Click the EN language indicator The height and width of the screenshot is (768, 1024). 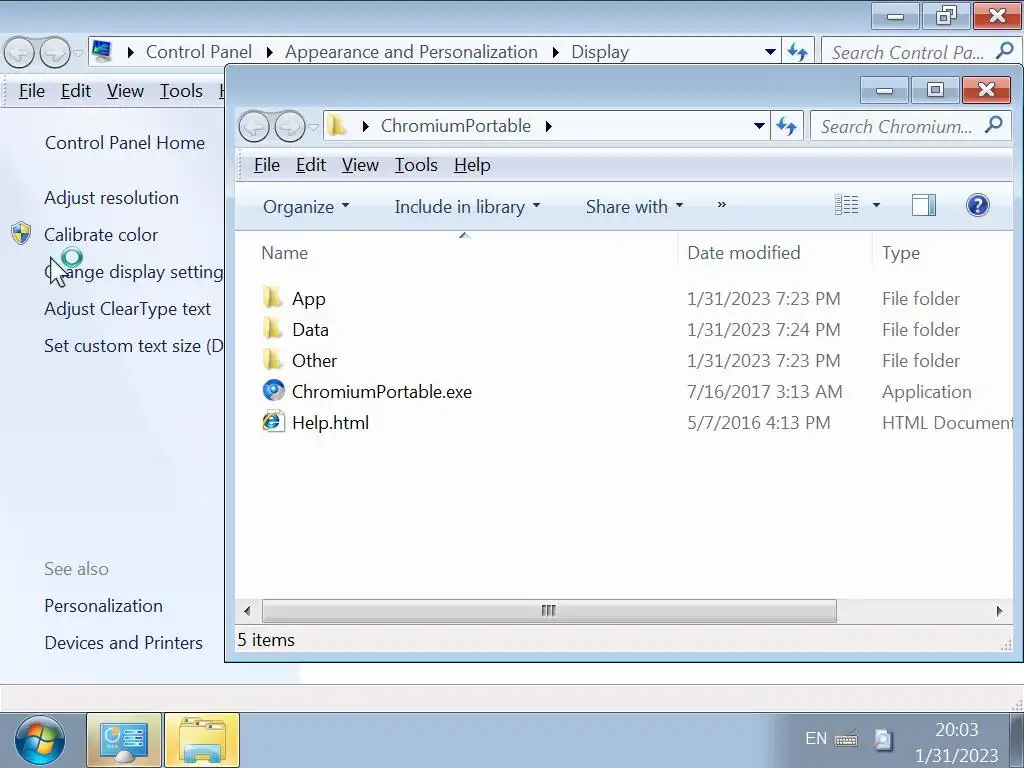[x=816, y=739]
